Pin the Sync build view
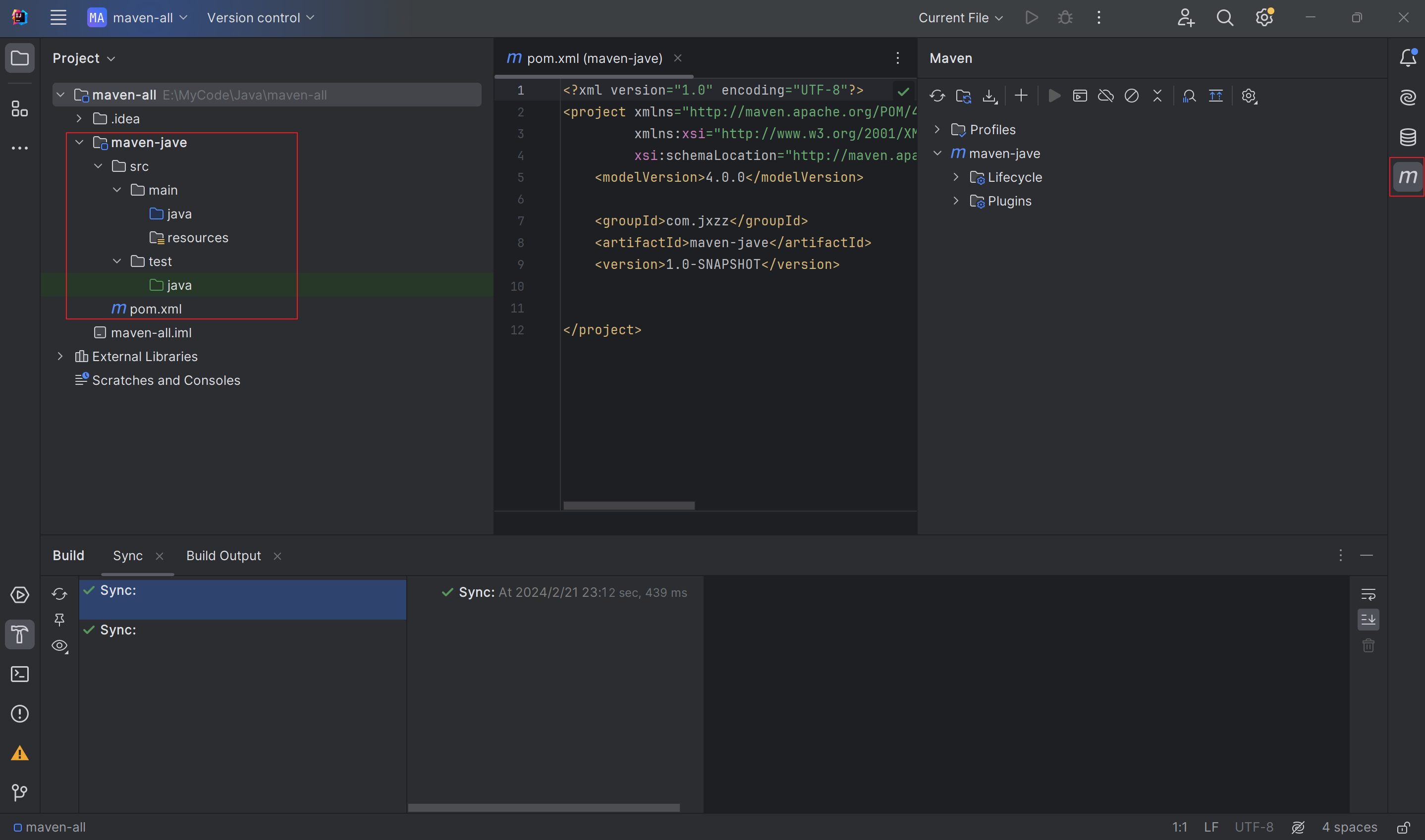This screenshot has width=1425, height=840. [59, 620]
